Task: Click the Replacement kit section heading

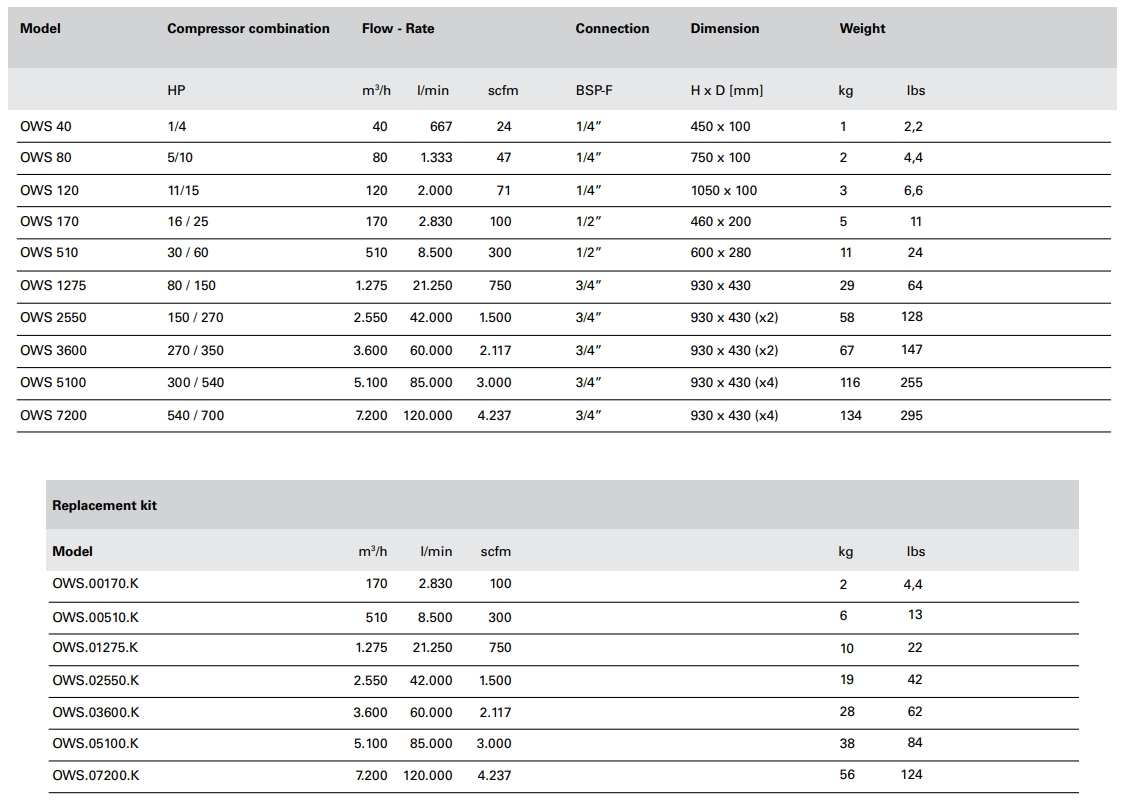Action: click(104, 505)
